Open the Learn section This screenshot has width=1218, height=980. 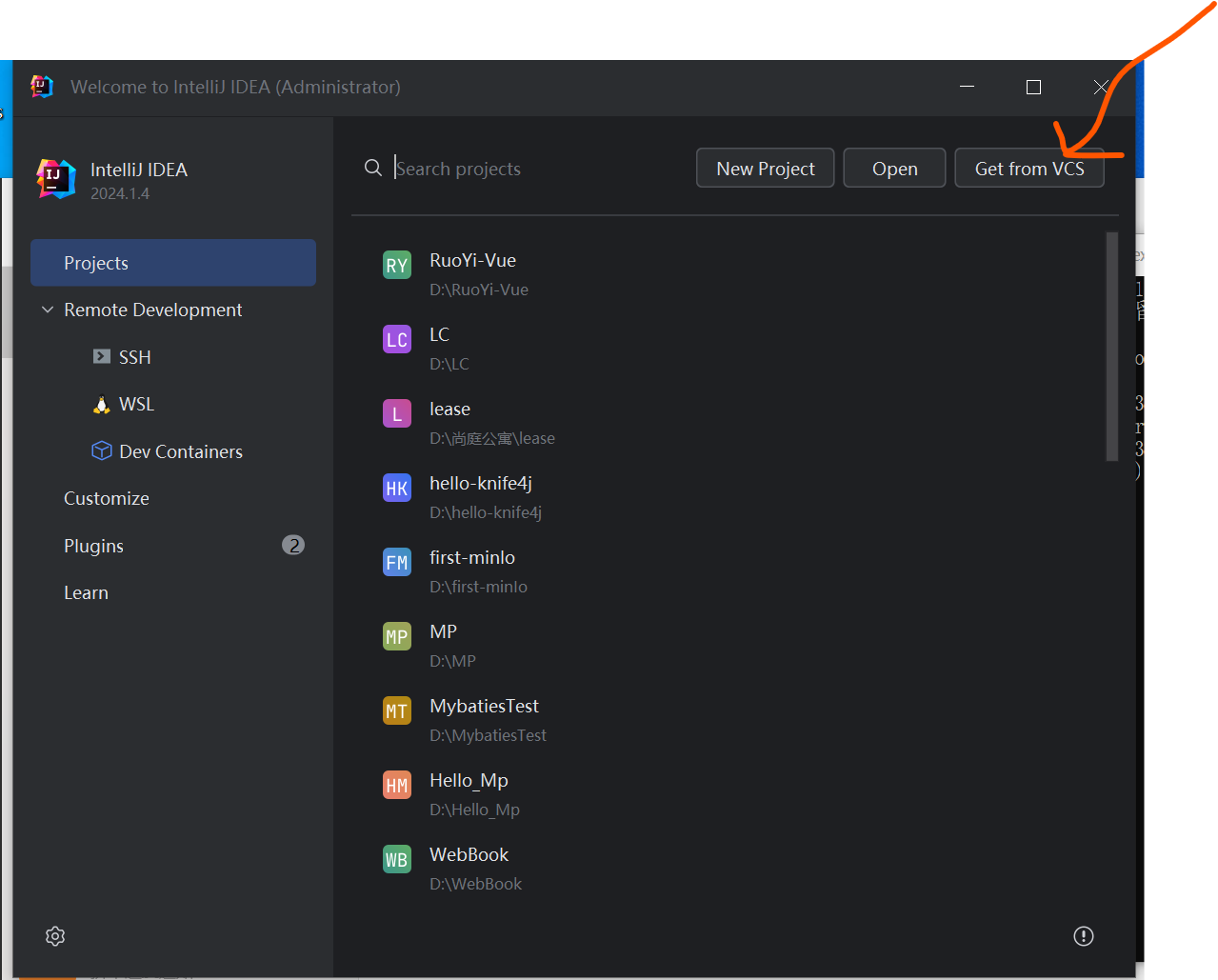86,592
